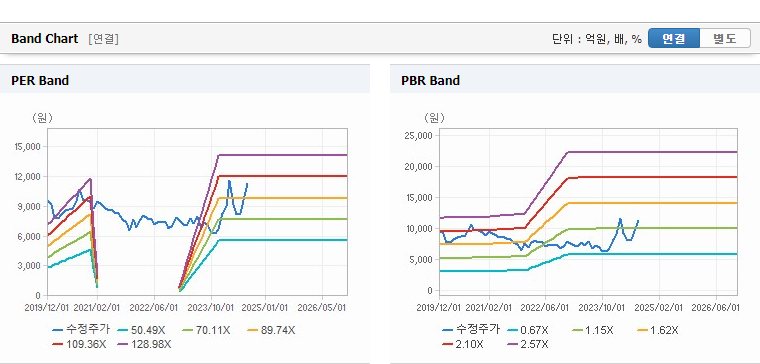Image resolution: width=760 pixels, height=364 pixels.
Task: Click the 2023/10/01 date in PER chart
Action: [x=210, y=308]
